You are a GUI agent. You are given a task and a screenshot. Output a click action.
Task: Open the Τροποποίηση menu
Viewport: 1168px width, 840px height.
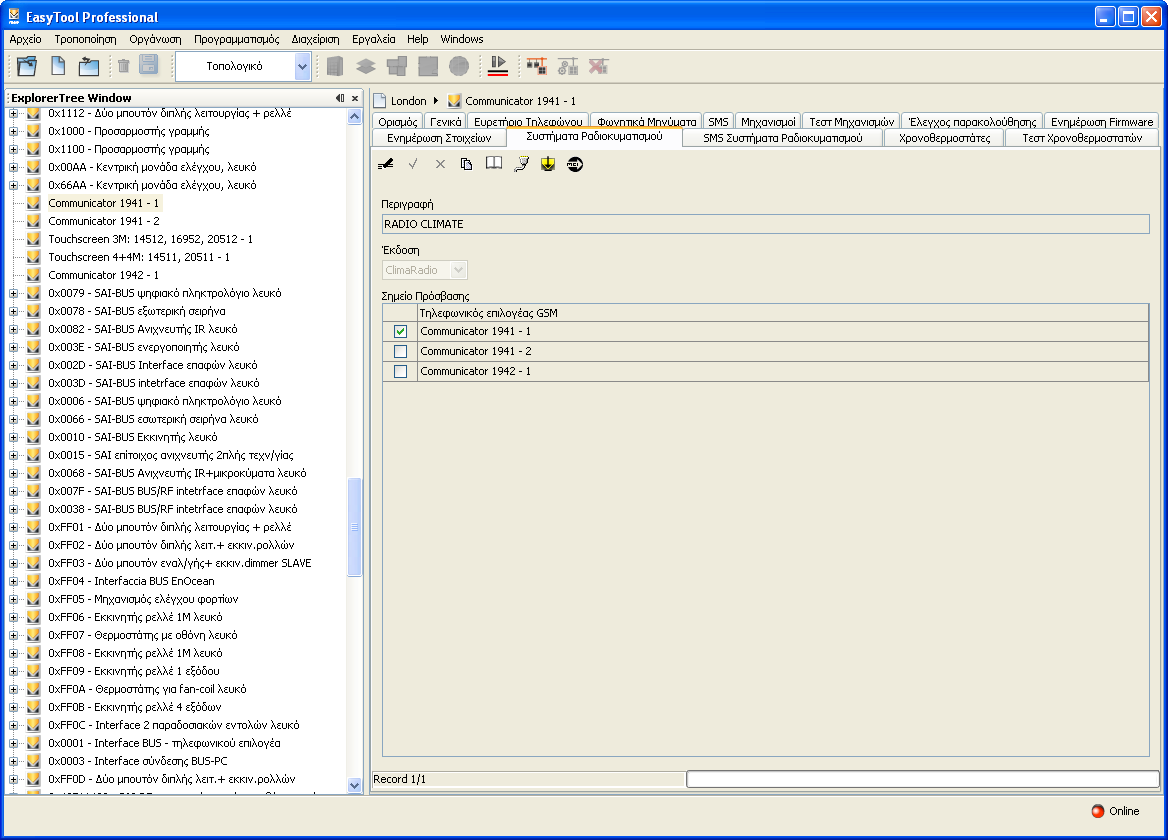click(86, 39)
